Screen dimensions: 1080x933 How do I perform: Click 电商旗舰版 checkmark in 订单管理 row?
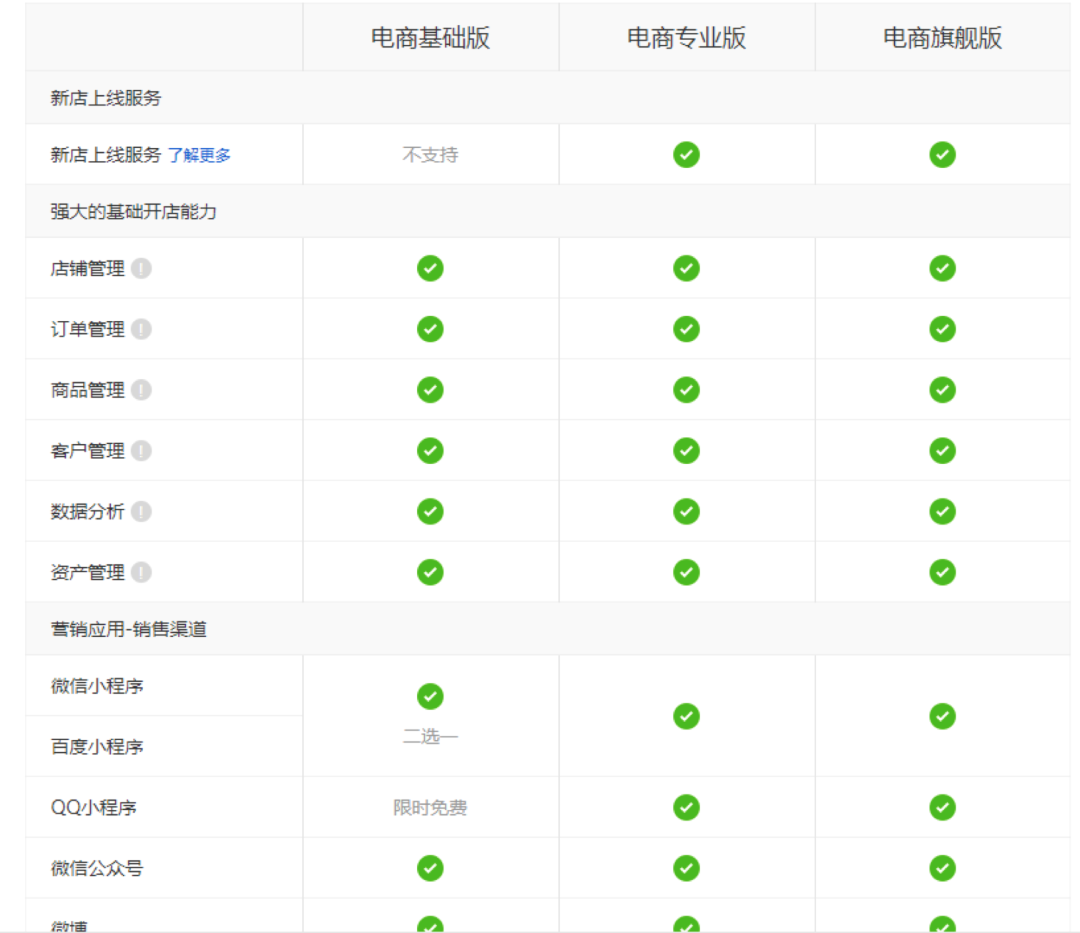pyautogui.click(x=942, y=329)
